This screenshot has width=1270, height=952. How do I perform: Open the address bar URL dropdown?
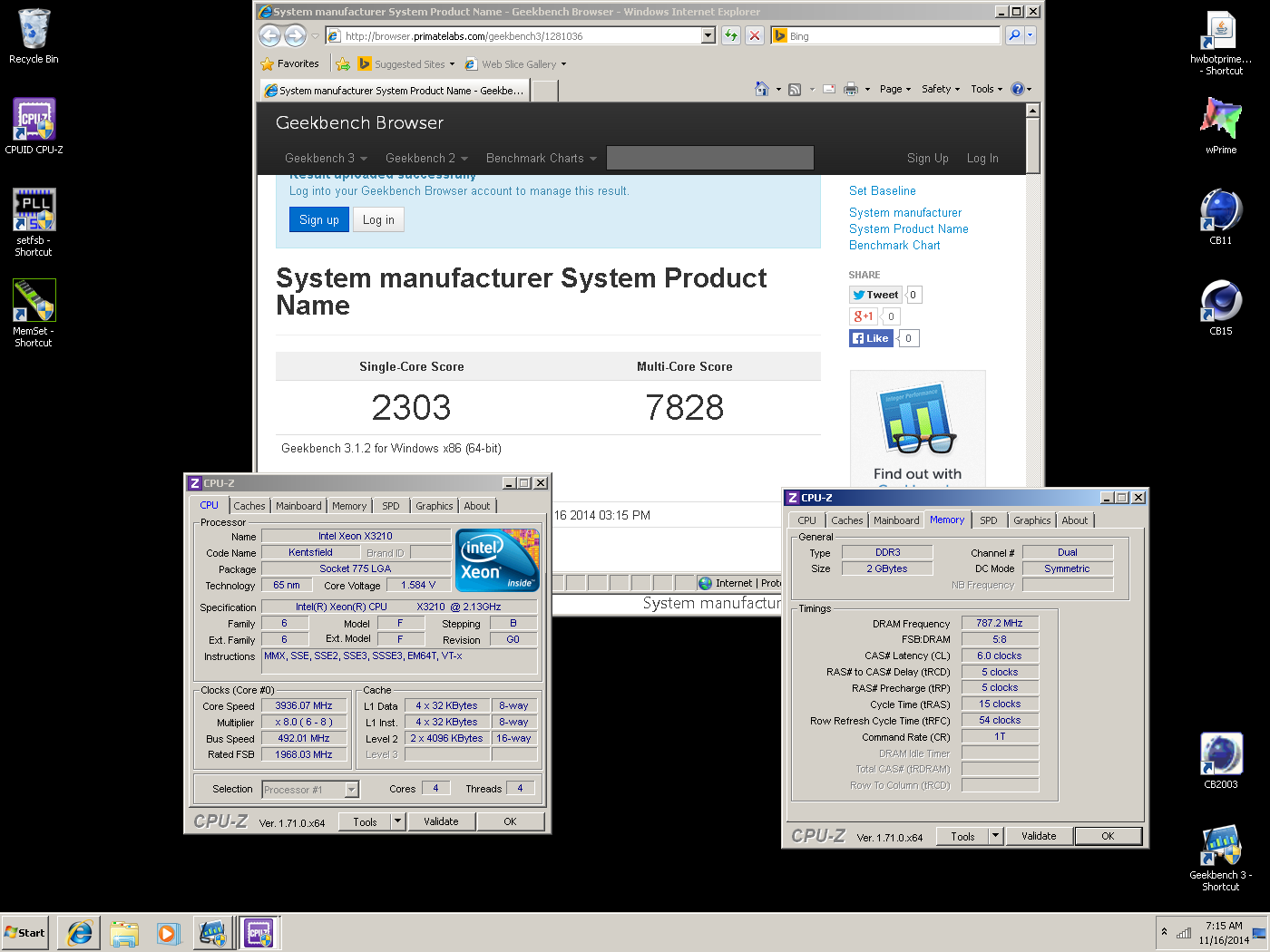pyautogui.click(x=708, y=35)
